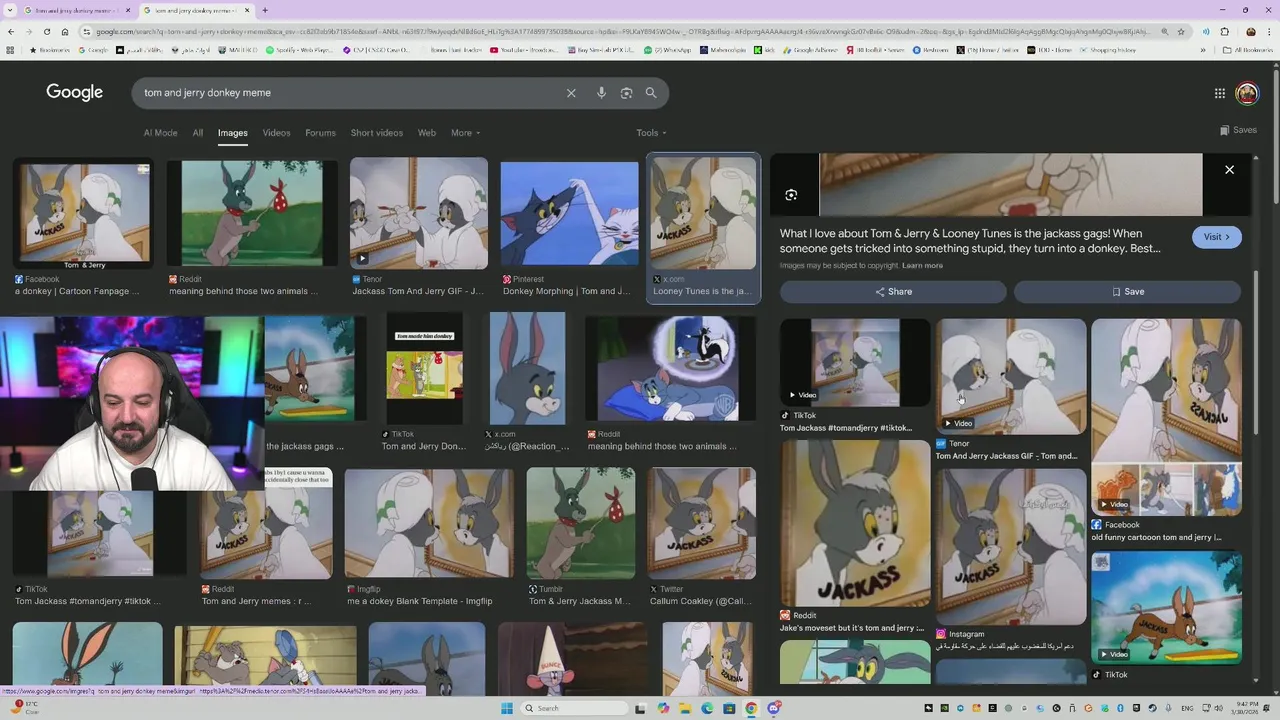Image resolution: width=1280 pixels, height=720 pixels.
Task: Click the 'Images may be subject to copyright' text
Action: pos(839,266)
